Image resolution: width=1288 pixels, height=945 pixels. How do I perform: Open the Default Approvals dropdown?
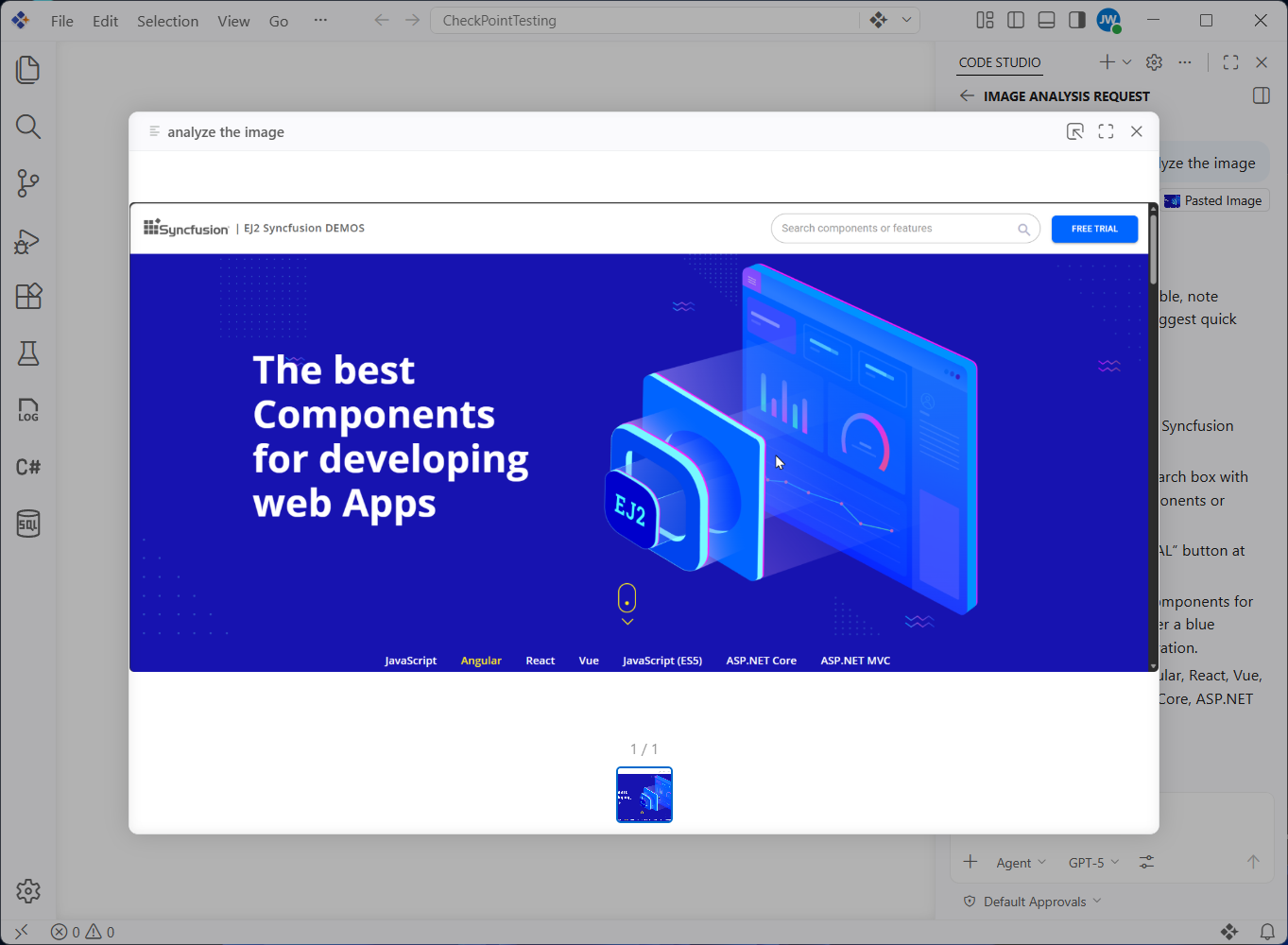coord(1032,902)
